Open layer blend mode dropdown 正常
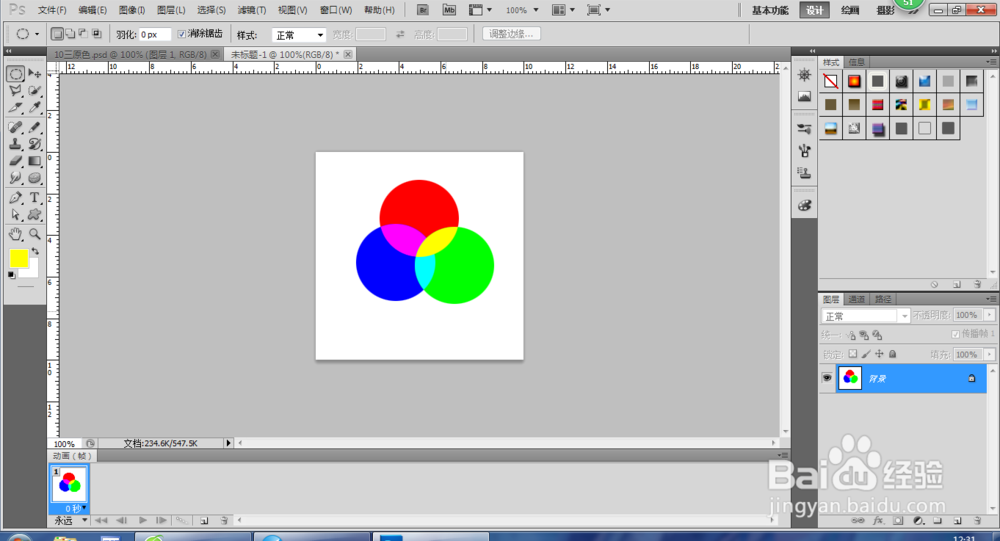 click(x=865, y=316)
